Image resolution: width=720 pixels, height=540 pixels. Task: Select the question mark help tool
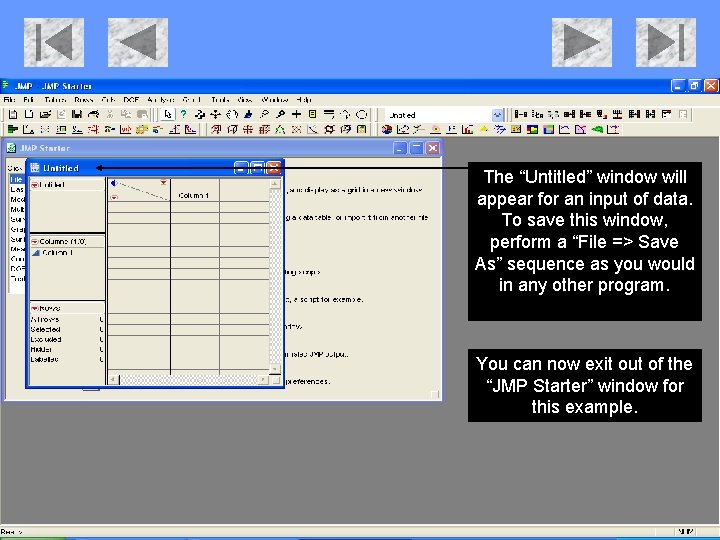click(x=183, y=115)
